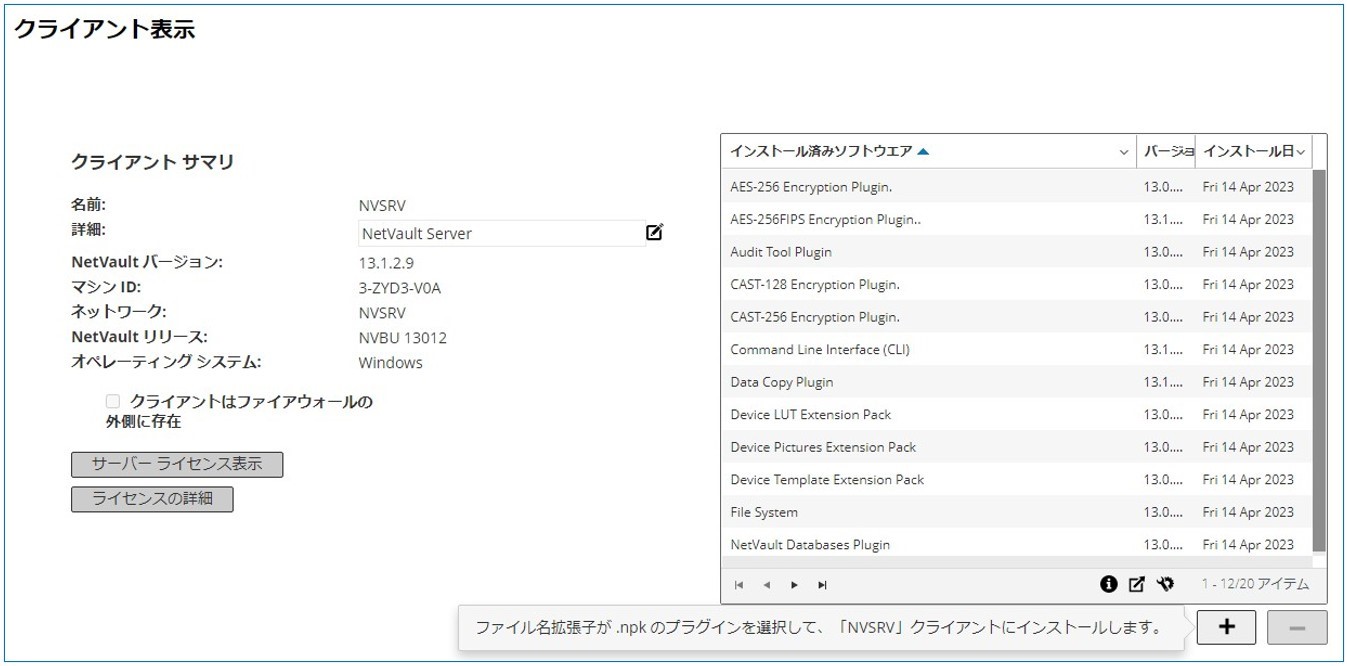Select Command Line Interface (CLI) row
1347x666 pixels.
click(1016, 349)
